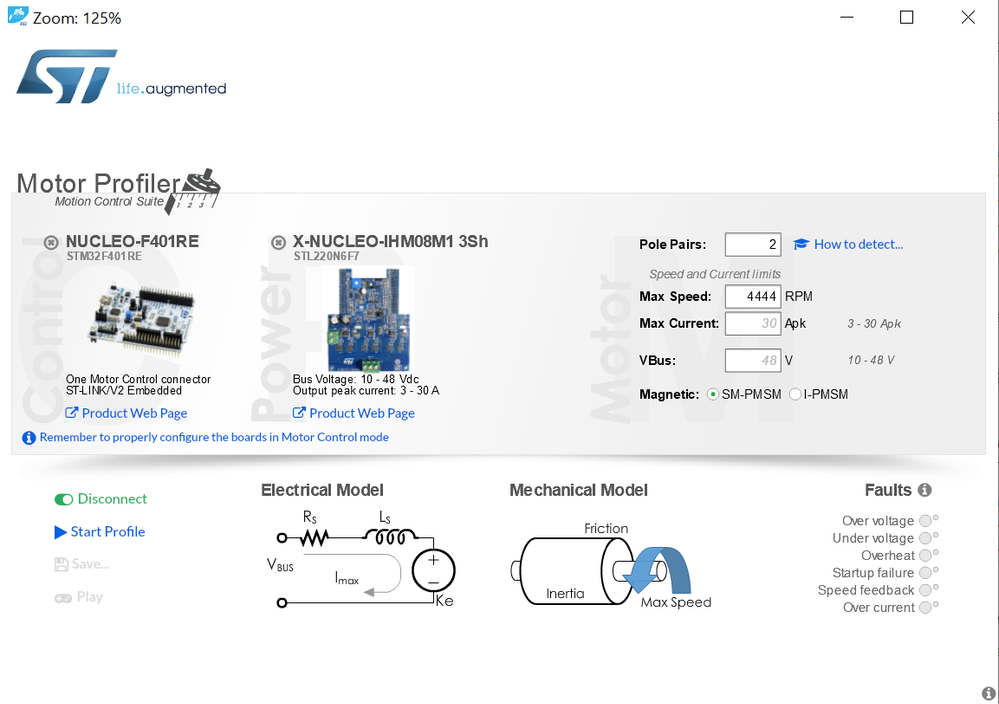Screen dimensions: 999x704
Task: Click the '3 - 30 Apk' range text
Action: (x=874, y=324)
